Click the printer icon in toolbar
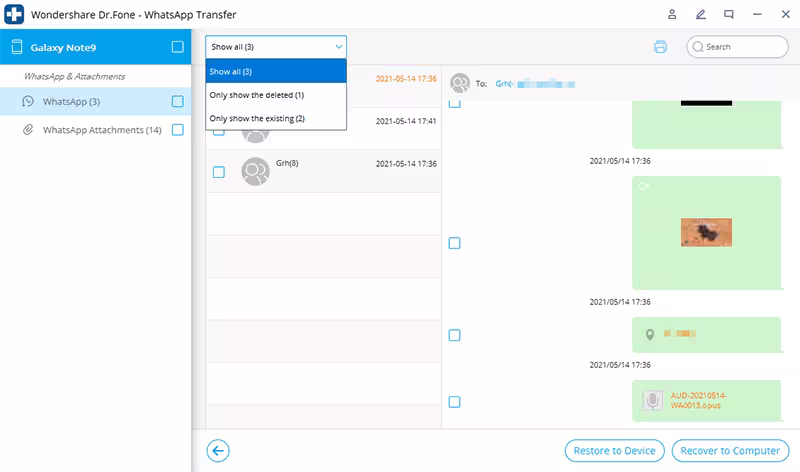Screen dimensions: 800x472 (x=660, y=47)
